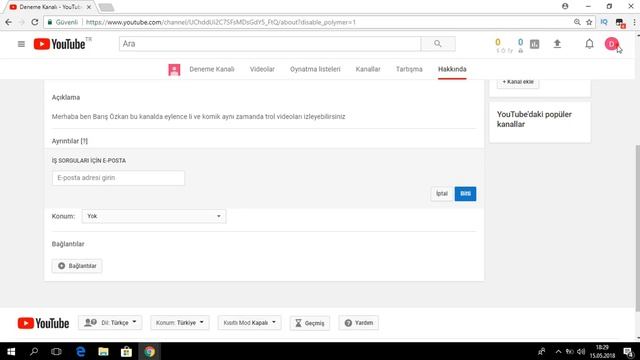Screen dimensions: 640x360
Task: Open Windows Start menu
Action: (x=11, y=351)
